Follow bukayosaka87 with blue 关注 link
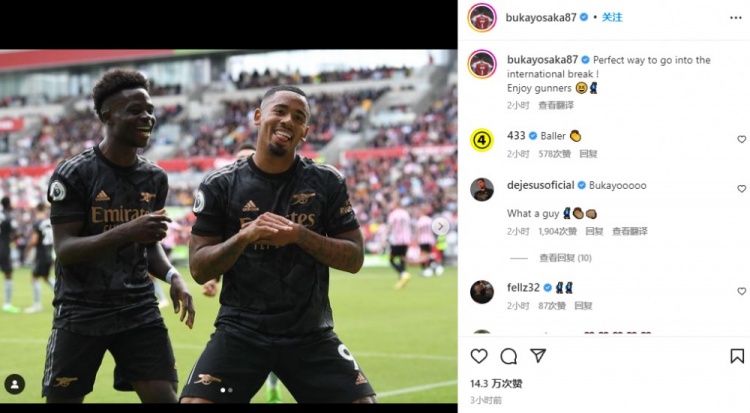The height and width of the screenshot is (413, 750). point(612,17)
